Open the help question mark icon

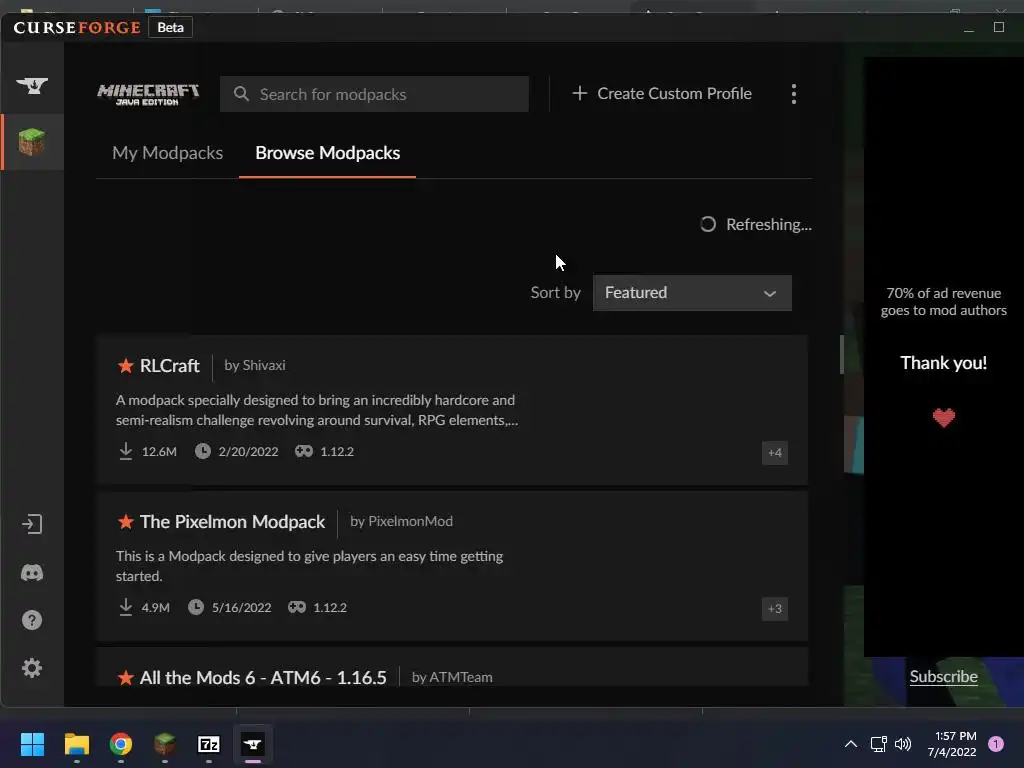[32, 620]
